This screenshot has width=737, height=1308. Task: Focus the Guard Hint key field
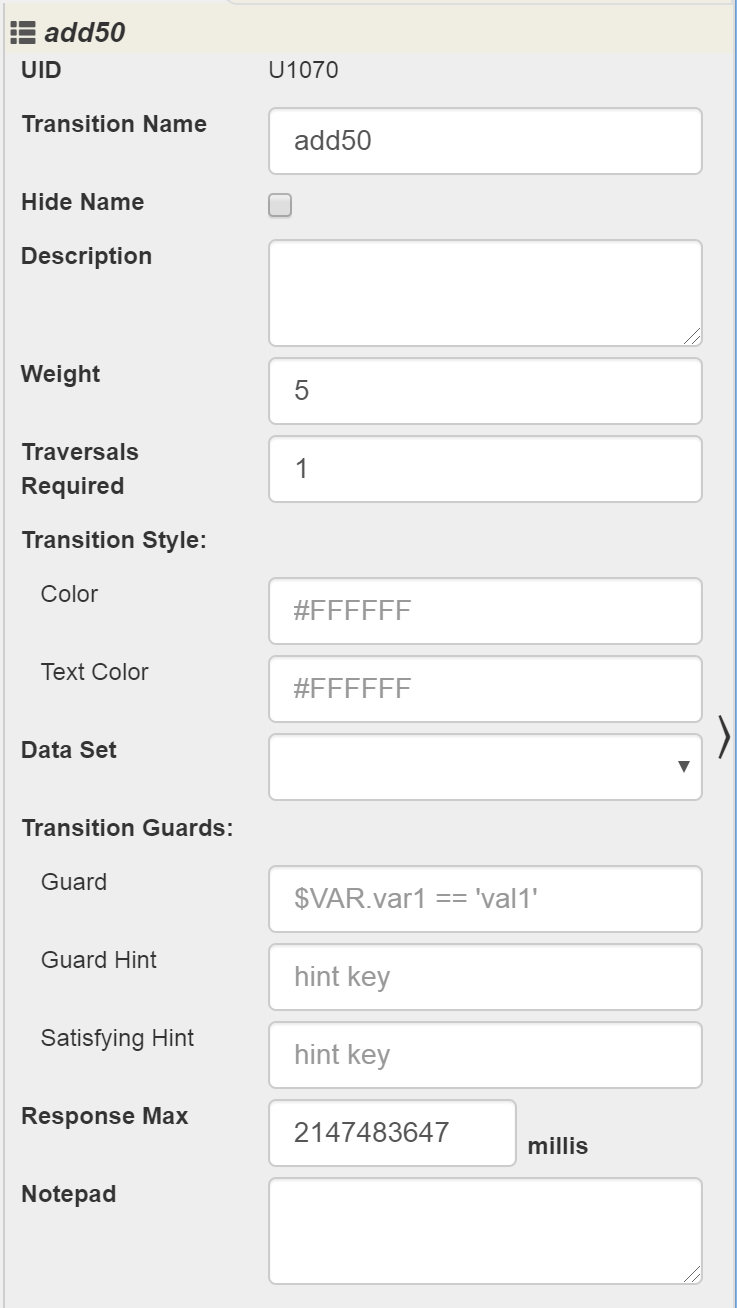pos(485,977)
